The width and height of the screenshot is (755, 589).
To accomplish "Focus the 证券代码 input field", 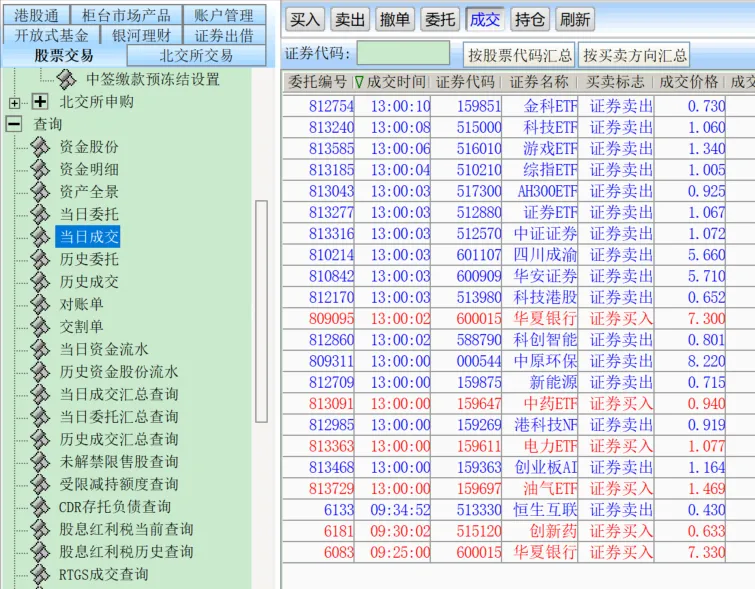I will tap(404, 53).
